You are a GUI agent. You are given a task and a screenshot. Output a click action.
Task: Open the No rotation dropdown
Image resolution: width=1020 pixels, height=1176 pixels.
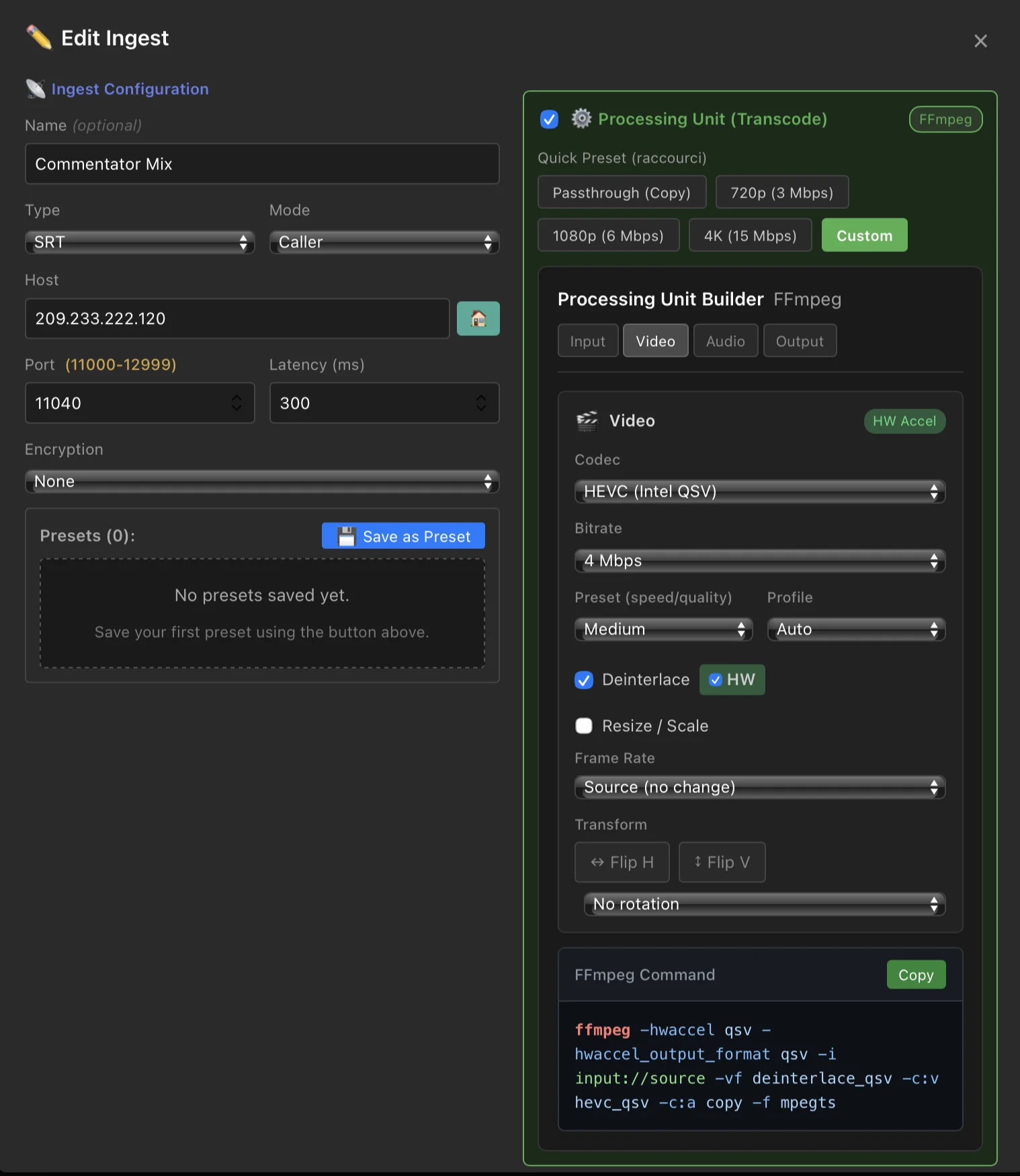pyautogui.click(x=765, y=904)
